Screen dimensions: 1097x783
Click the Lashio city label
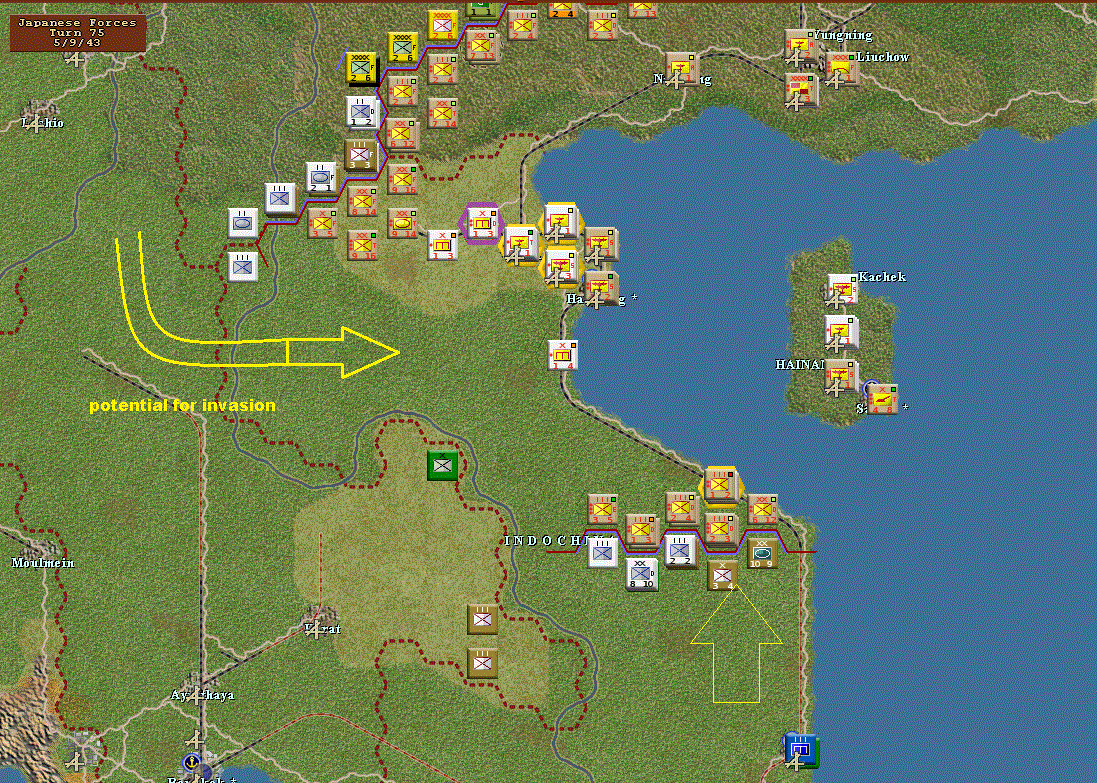point(43,123)
